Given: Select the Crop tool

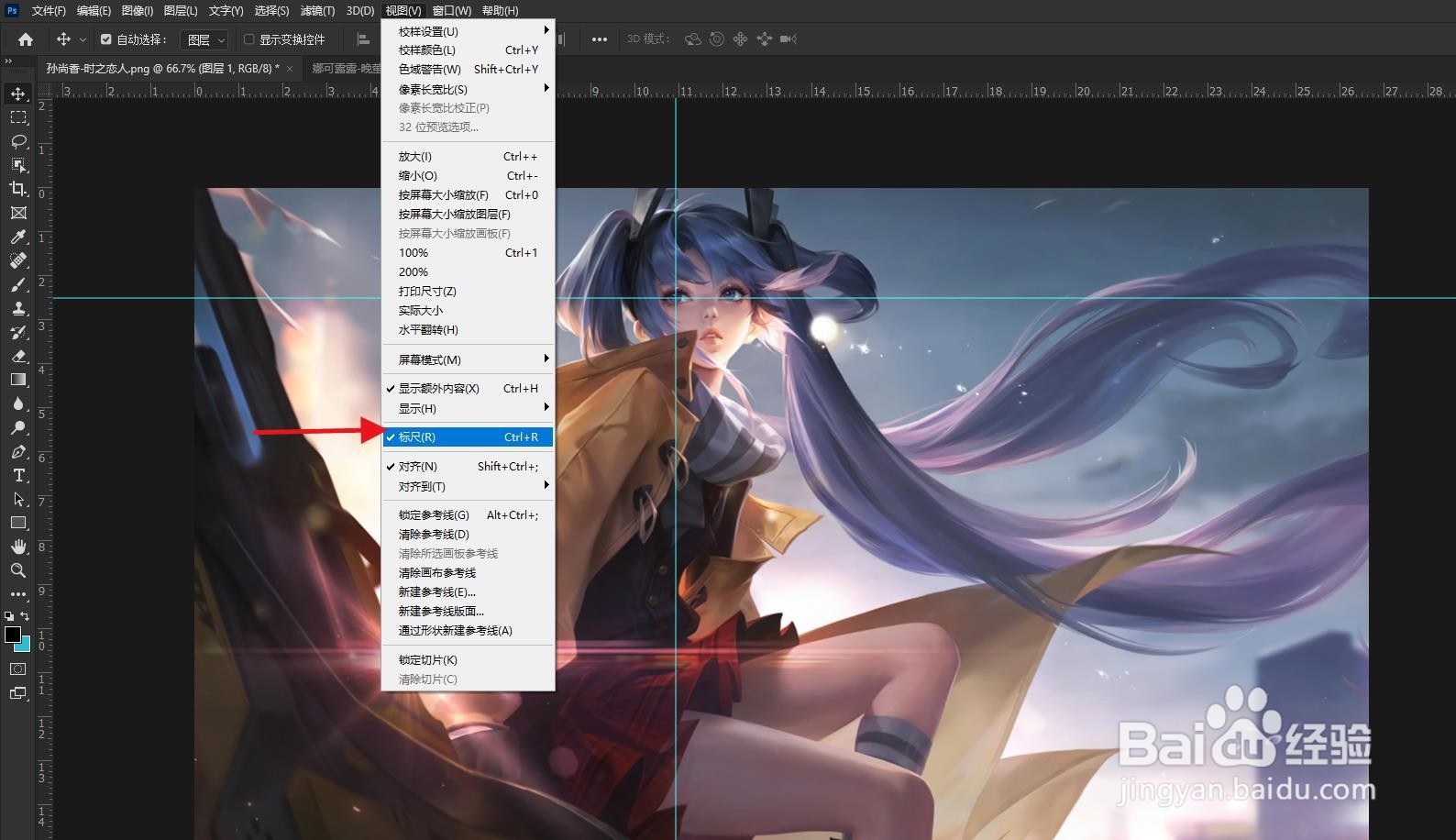Looking at the screenshot, I should click(18, 189).
